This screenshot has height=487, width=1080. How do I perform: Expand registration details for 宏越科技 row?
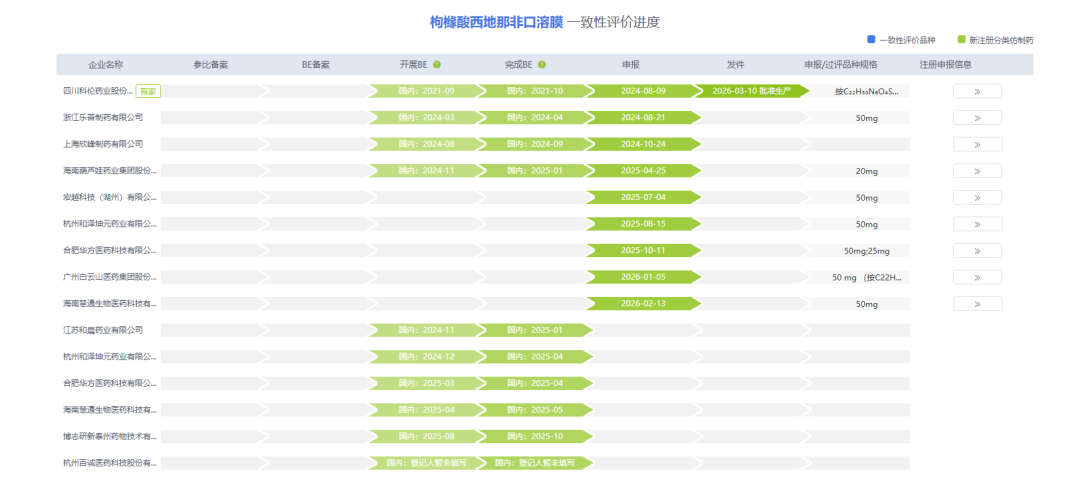pos(976,197)
